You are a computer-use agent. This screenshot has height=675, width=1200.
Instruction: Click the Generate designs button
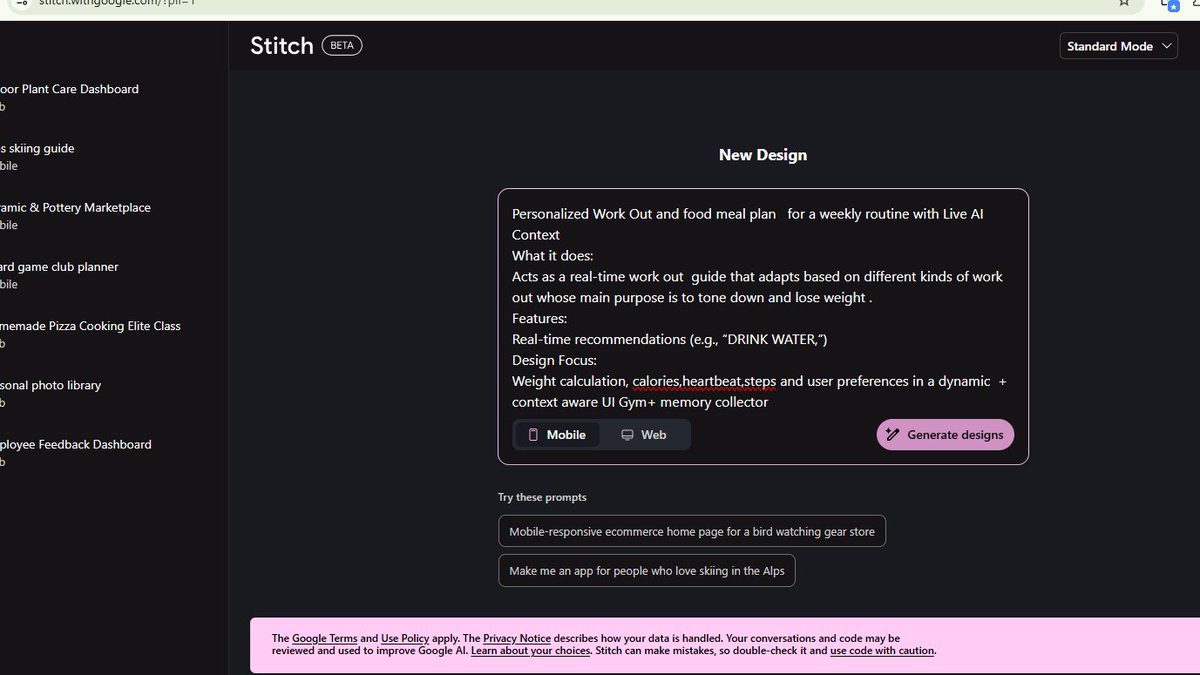945,435
